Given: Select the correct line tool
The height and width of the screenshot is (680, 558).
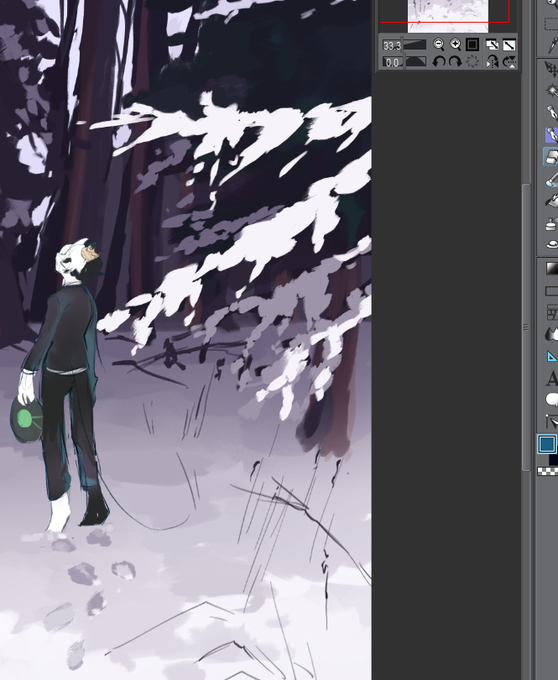Looking at the screenshot, I should pos(551,422).
